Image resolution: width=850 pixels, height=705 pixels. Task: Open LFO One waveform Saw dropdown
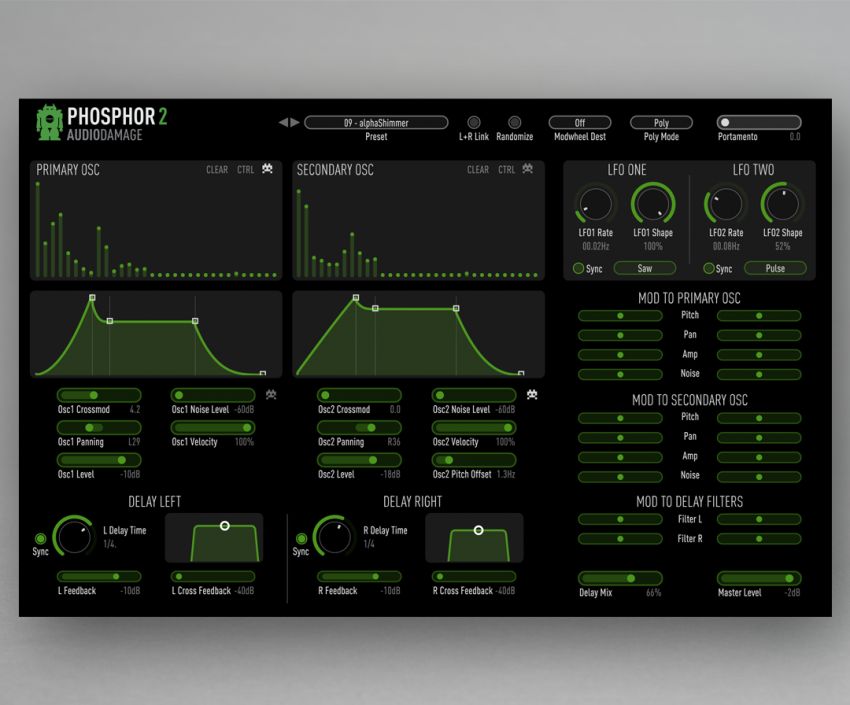645,268
